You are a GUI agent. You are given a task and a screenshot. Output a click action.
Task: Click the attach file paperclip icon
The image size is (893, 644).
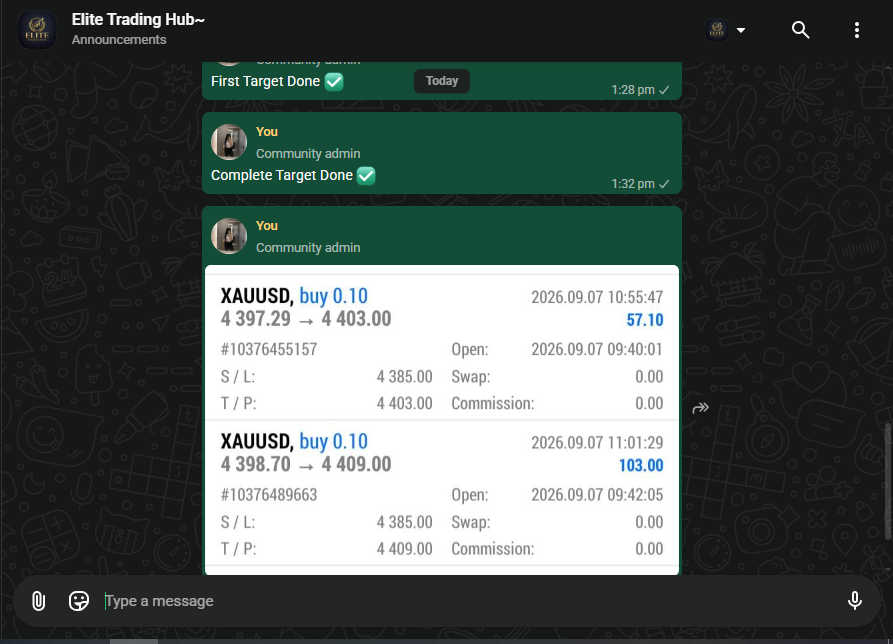[38, 601]
